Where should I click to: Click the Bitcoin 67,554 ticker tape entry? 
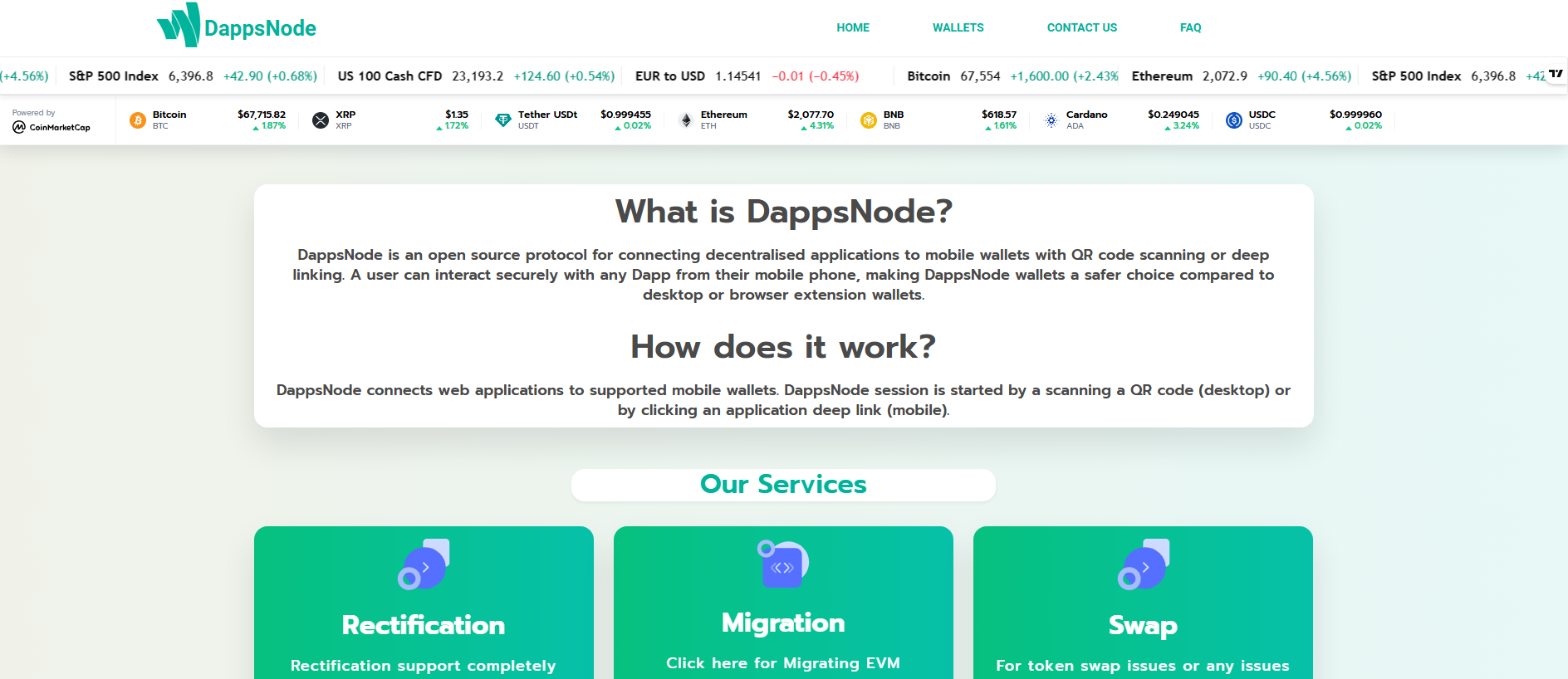point(1012,76)
